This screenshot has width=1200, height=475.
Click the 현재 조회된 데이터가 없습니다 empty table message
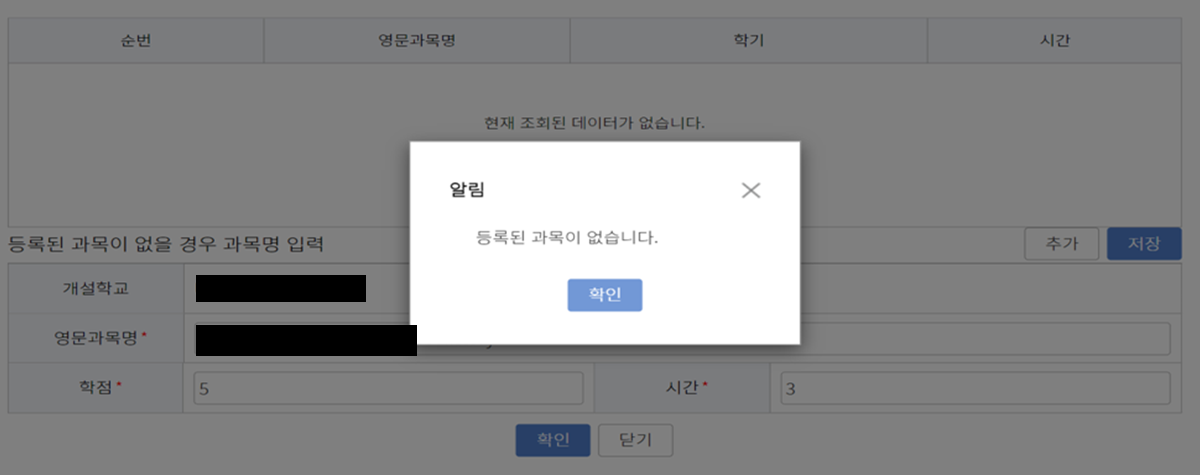[x=595, y=123]
